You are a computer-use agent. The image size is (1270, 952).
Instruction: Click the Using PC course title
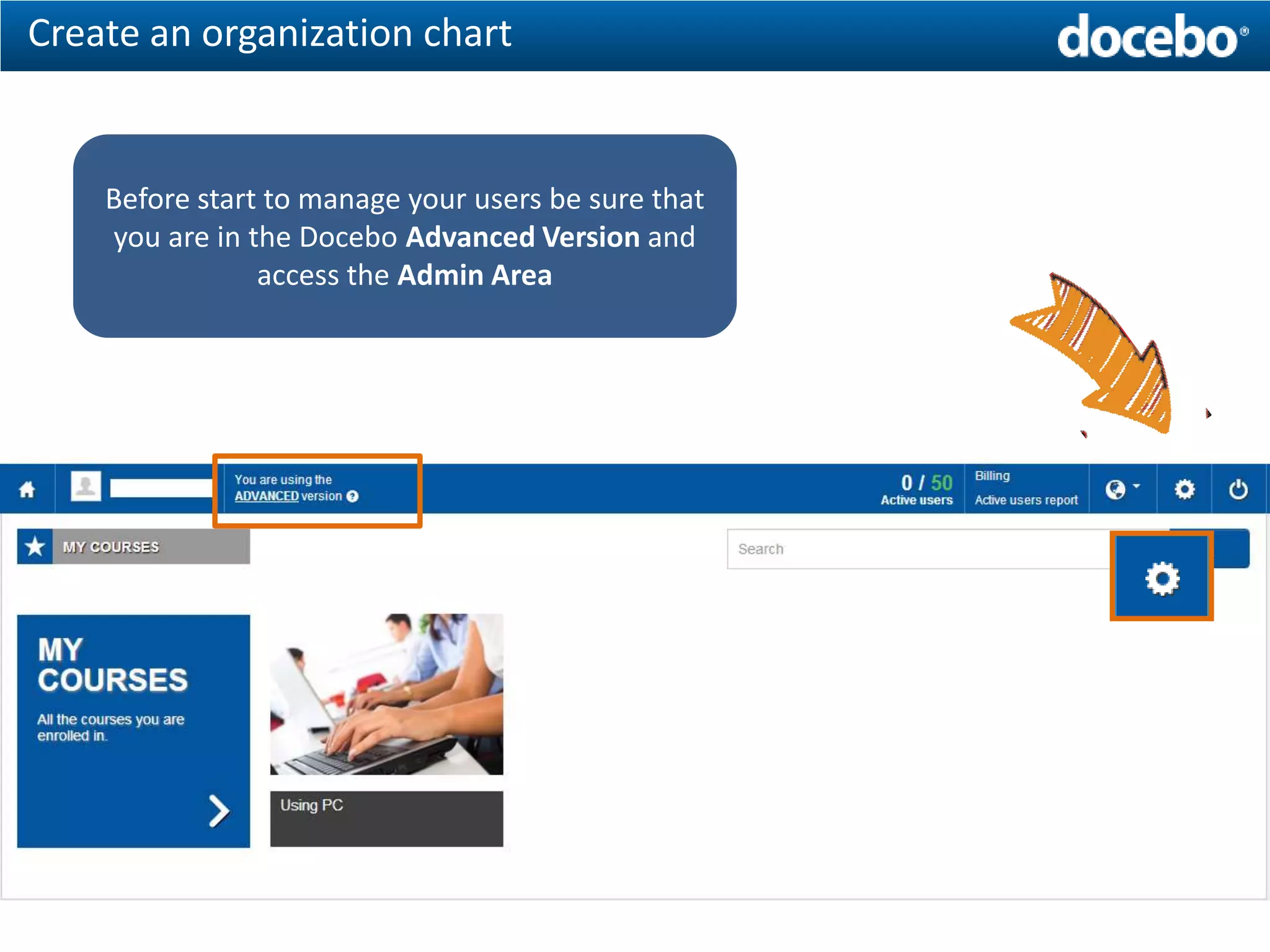coord(311,805)
